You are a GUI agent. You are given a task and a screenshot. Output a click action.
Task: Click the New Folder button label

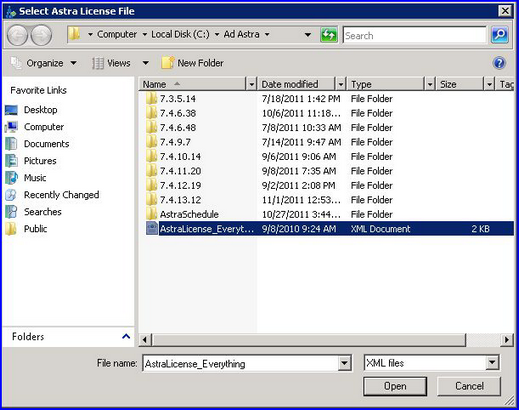pyautogui.click(x=200, y=63)
